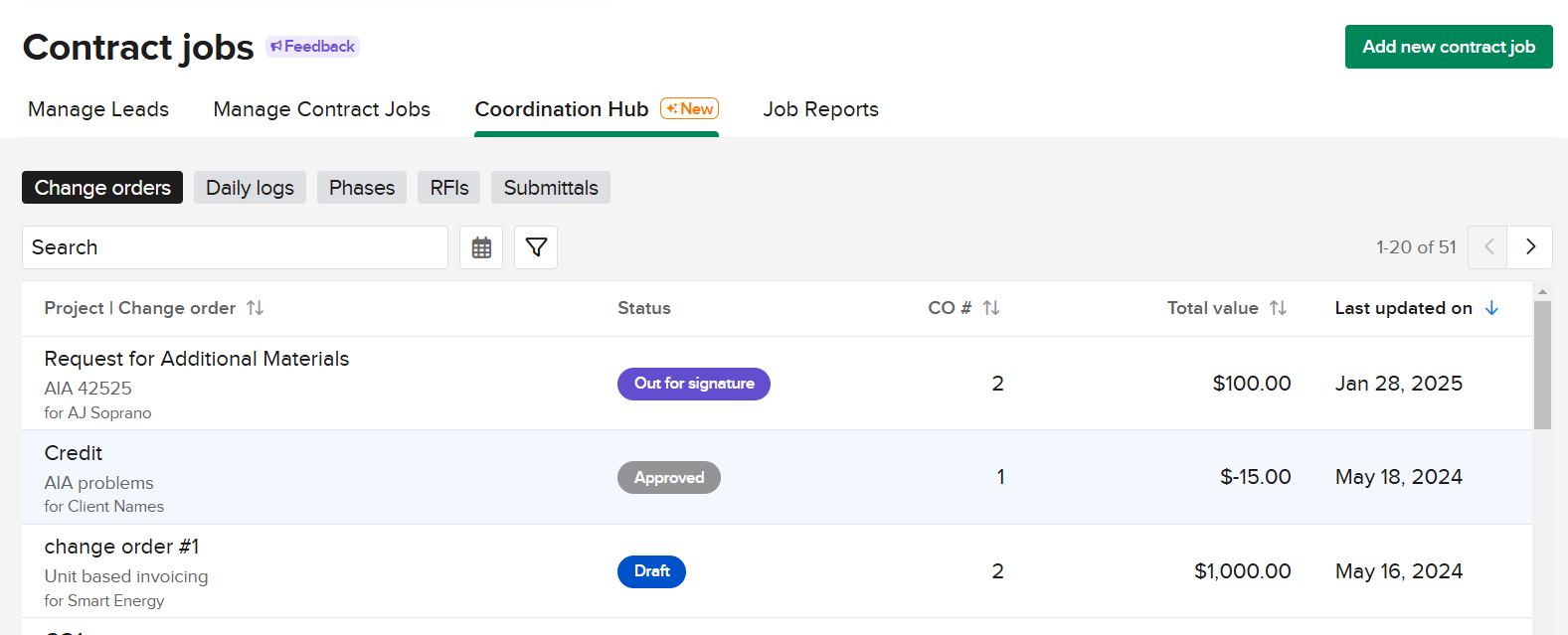Click the AIA 42525 project name
The width and height of the screenshot is (1568, 635).
click(88, 389)
